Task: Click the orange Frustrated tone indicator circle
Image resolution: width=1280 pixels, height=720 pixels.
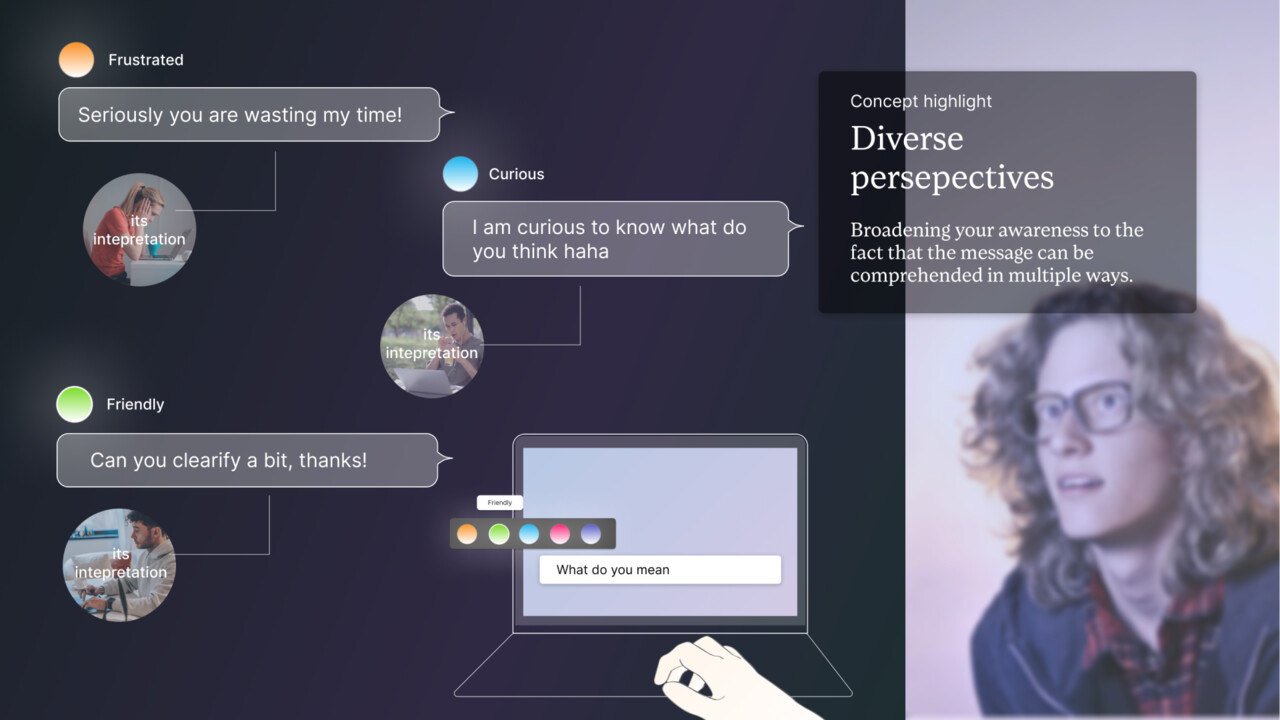Action: click(x=76, y=60)
